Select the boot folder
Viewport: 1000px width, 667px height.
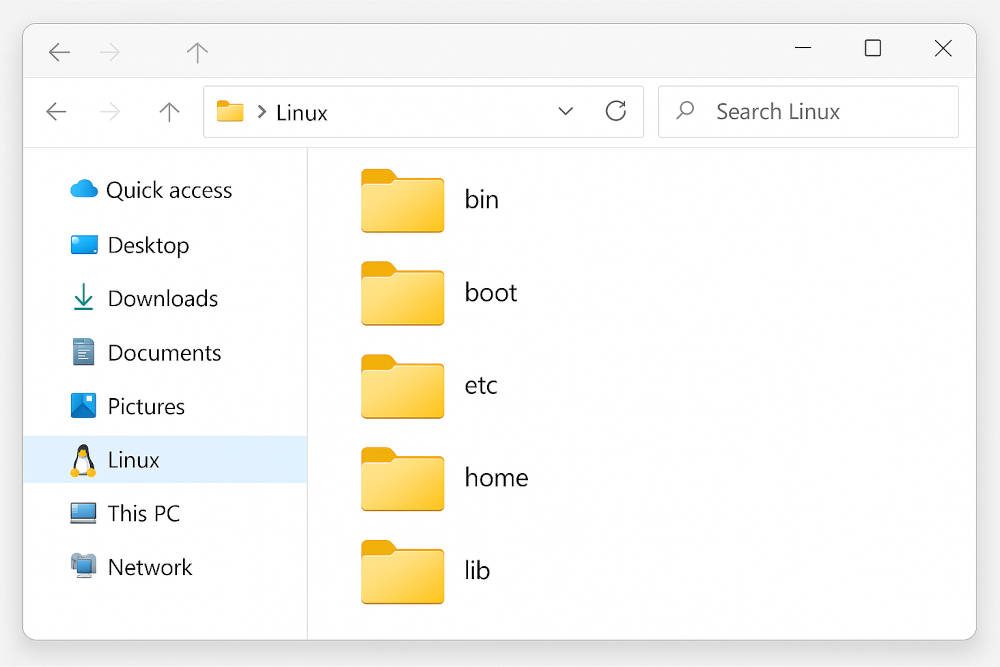pyautogui.click(x=402, y=294)
